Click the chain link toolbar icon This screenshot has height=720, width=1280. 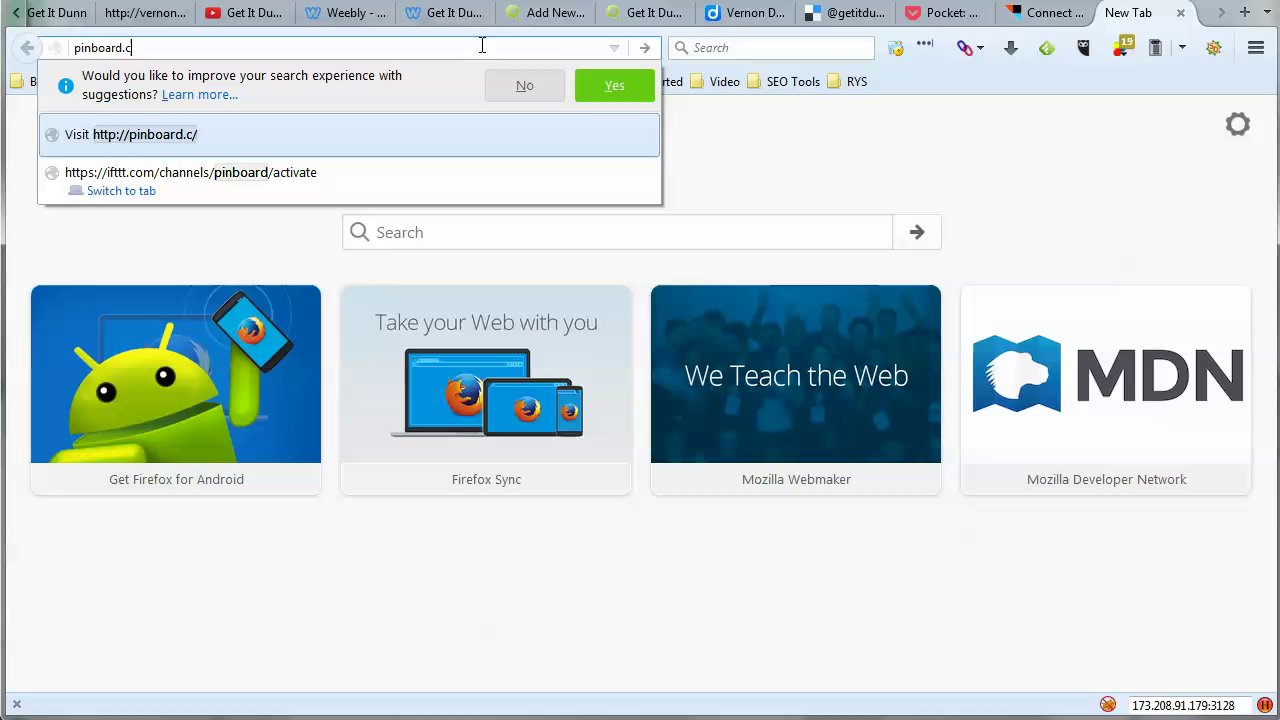pyautogui.click(x=964, y=48)
